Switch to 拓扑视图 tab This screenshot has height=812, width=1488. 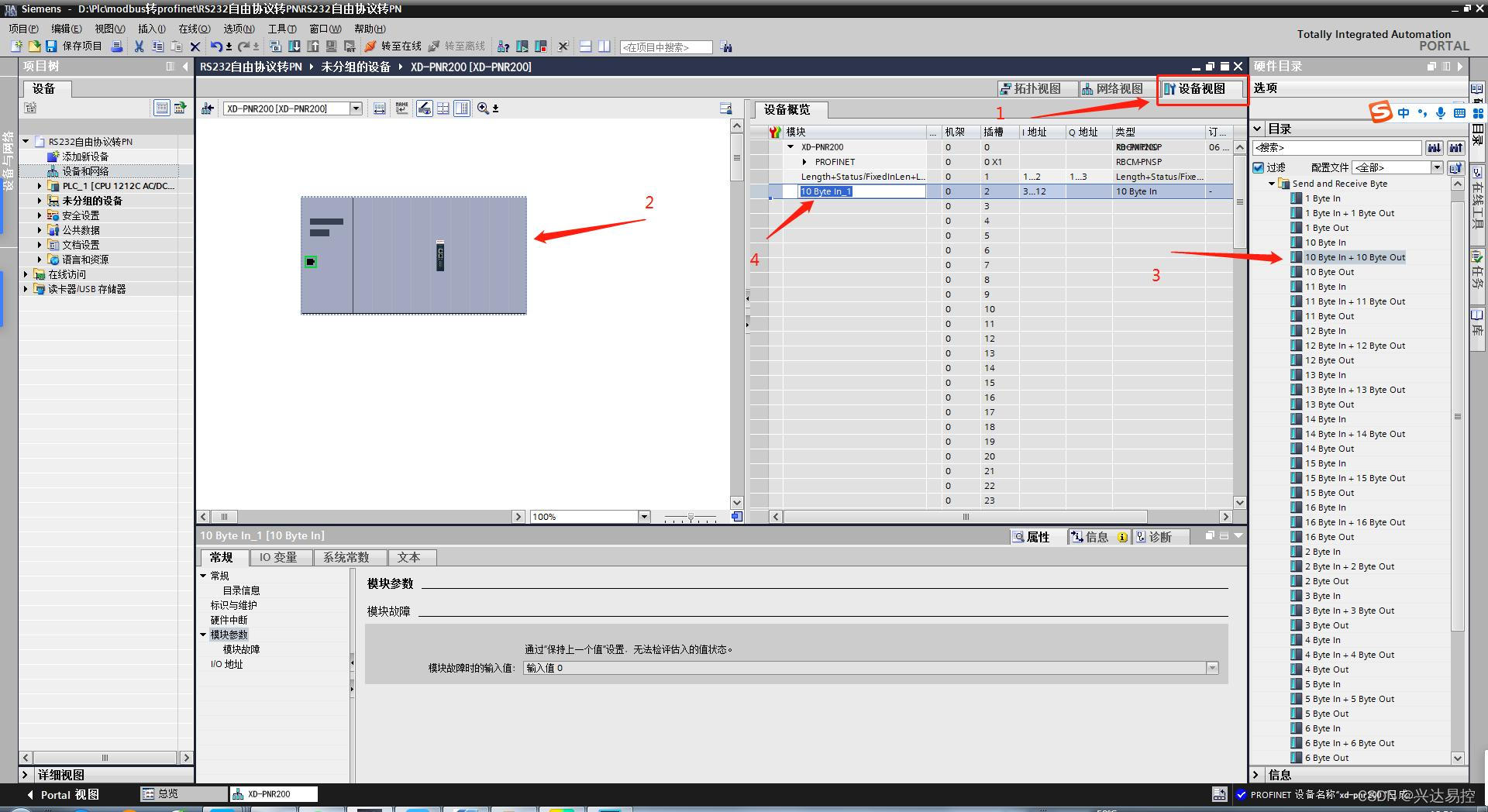(1037, 88)
